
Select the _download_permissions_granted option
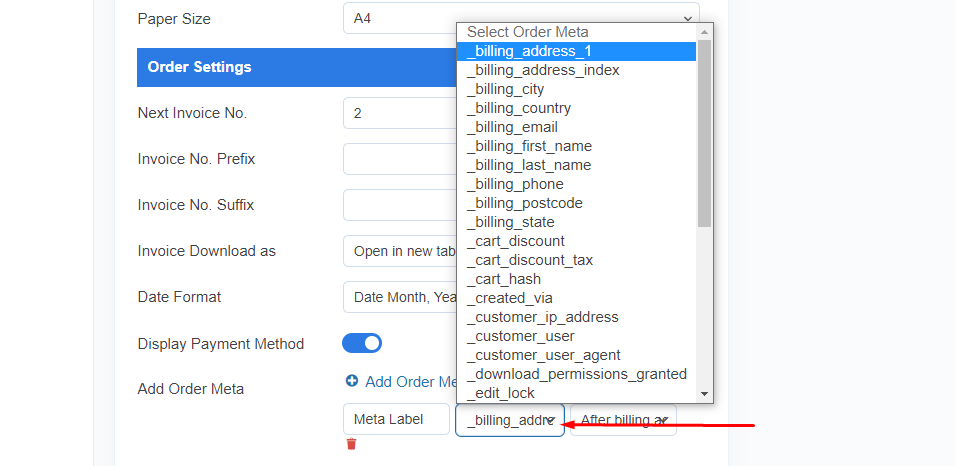click(576, 373)
